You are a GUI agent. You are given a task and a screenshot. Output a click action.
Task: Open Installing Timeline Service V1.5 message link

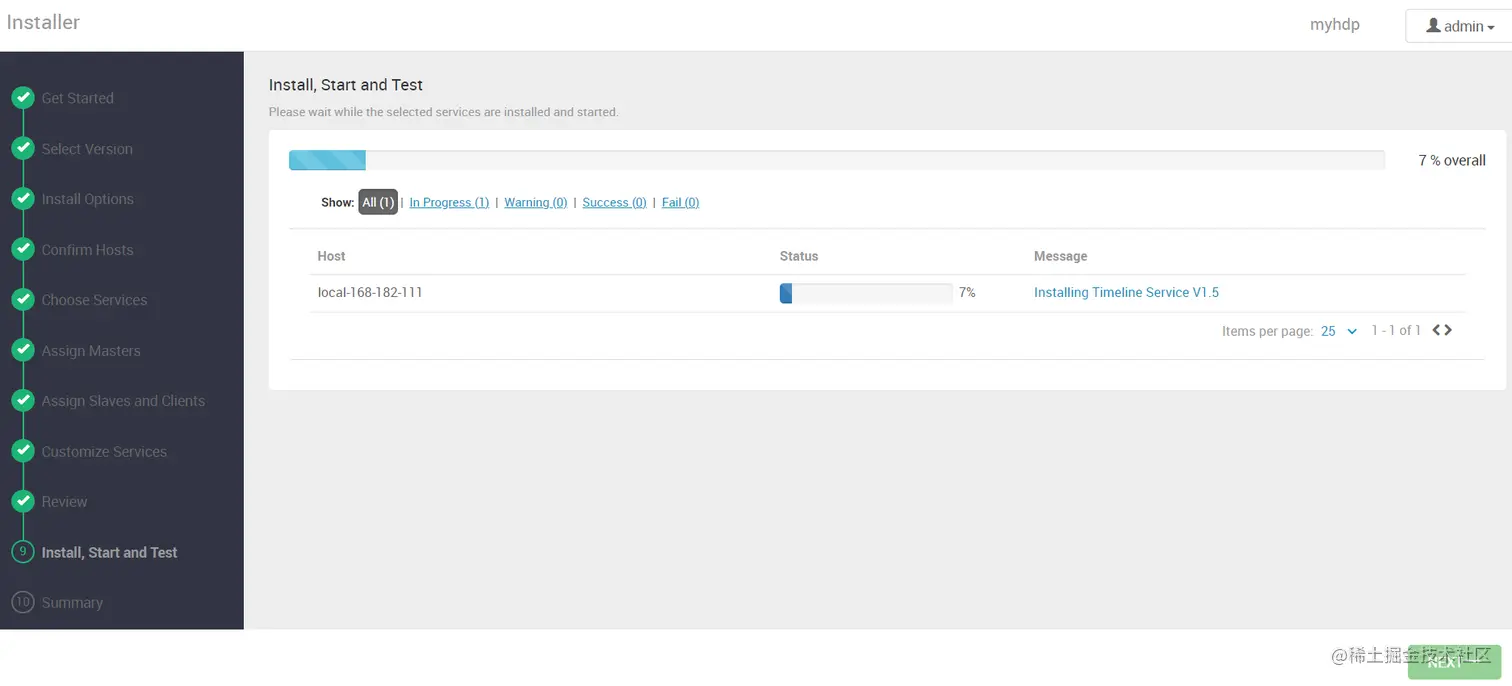tap(1126, 293)
